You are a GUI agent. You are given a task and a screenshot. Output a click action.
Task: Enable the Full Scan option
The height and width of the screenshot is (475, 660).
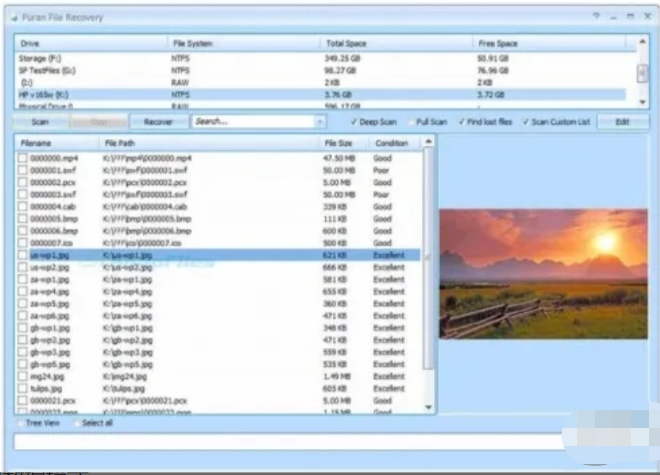point(412,121)
